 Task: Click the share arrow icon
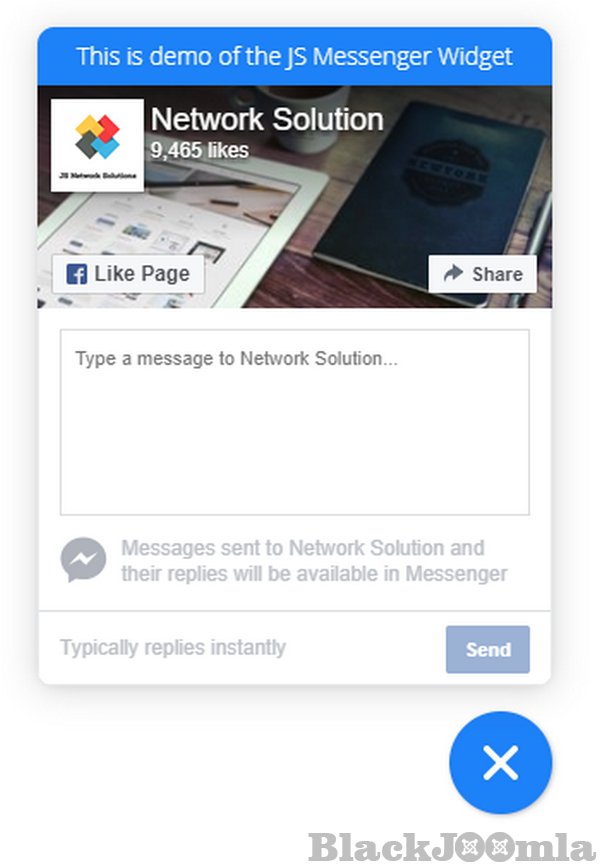click(453, 273)
